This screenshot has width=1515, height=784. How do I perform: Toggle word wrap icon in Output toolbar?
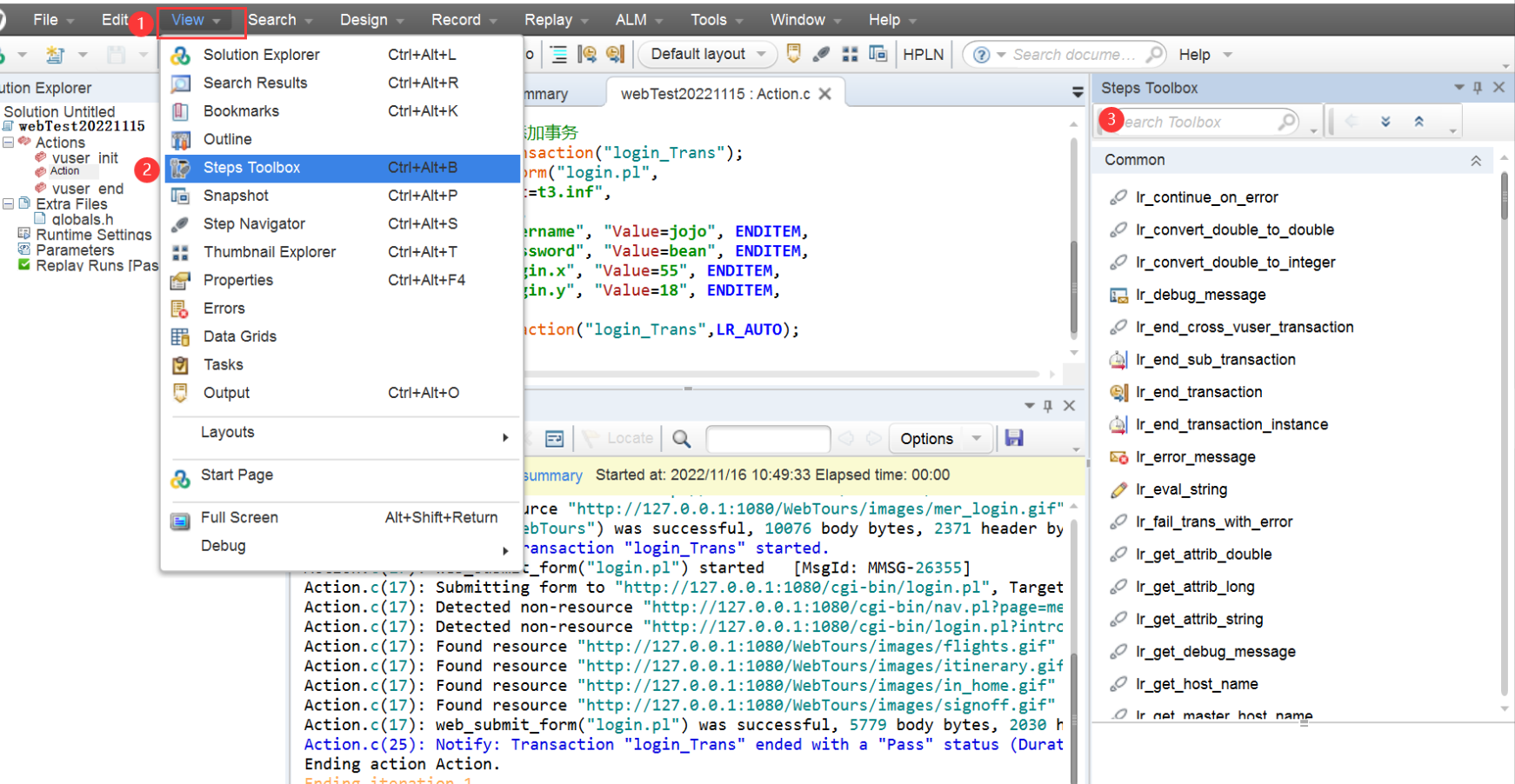pos(554,439)
